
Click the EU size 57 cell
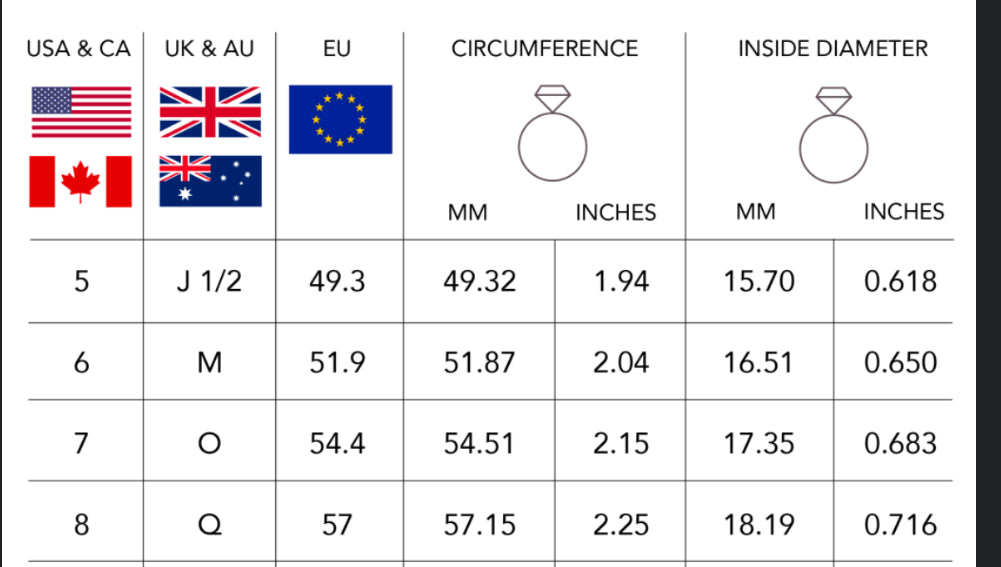[337, 524]
